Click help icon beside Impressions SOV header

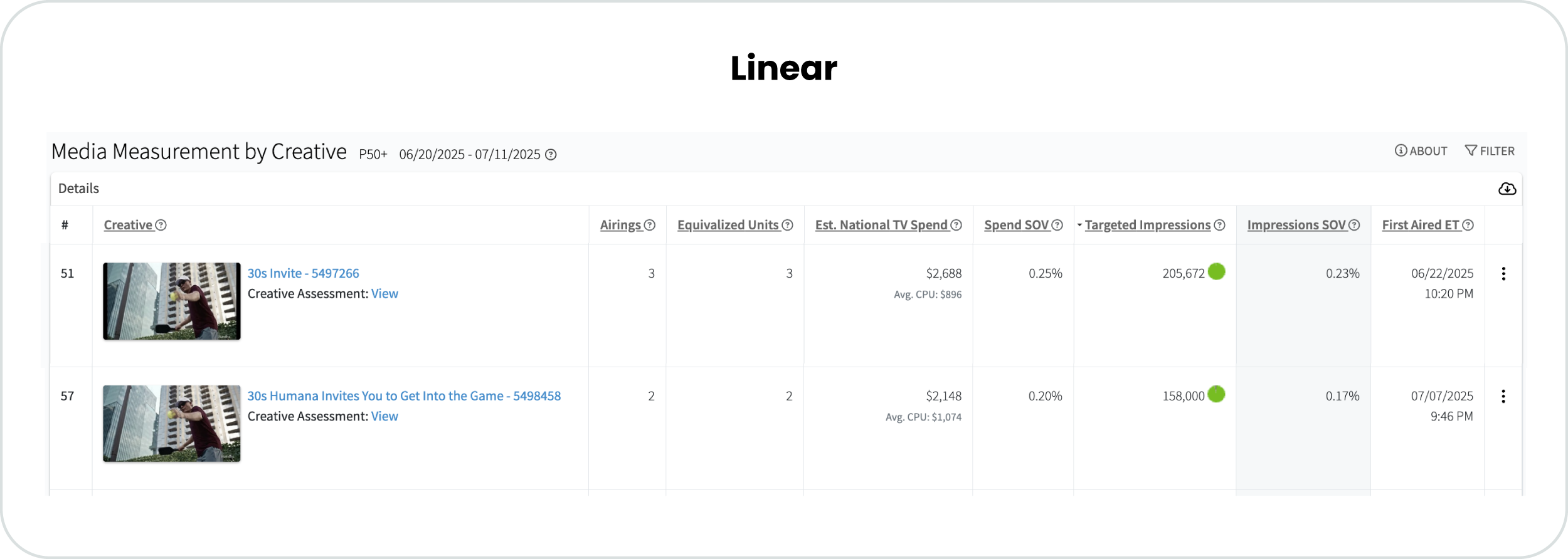1354,225
